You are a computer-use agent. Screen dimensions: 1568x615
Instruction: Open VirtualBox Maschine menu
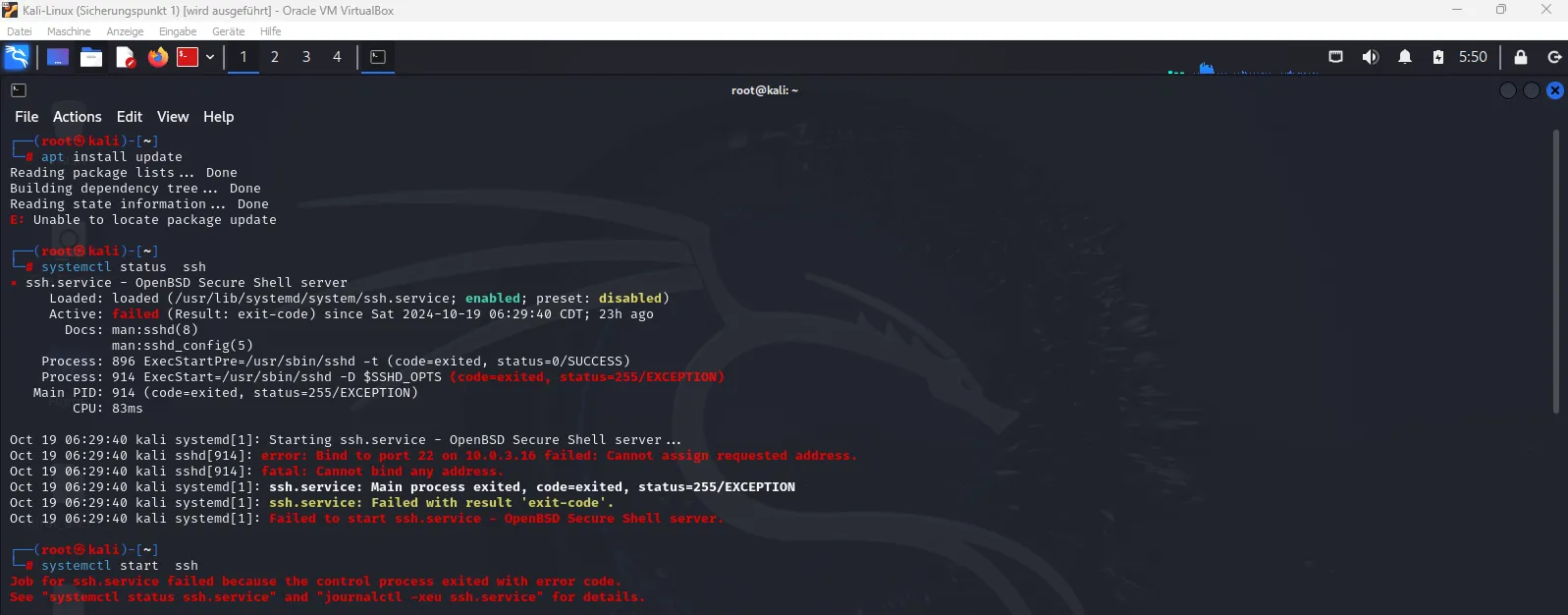point(68,31)
